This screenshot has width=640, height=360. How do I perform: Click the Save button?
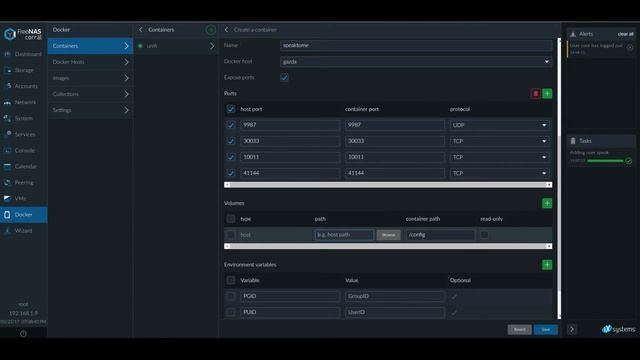point(546,329)
